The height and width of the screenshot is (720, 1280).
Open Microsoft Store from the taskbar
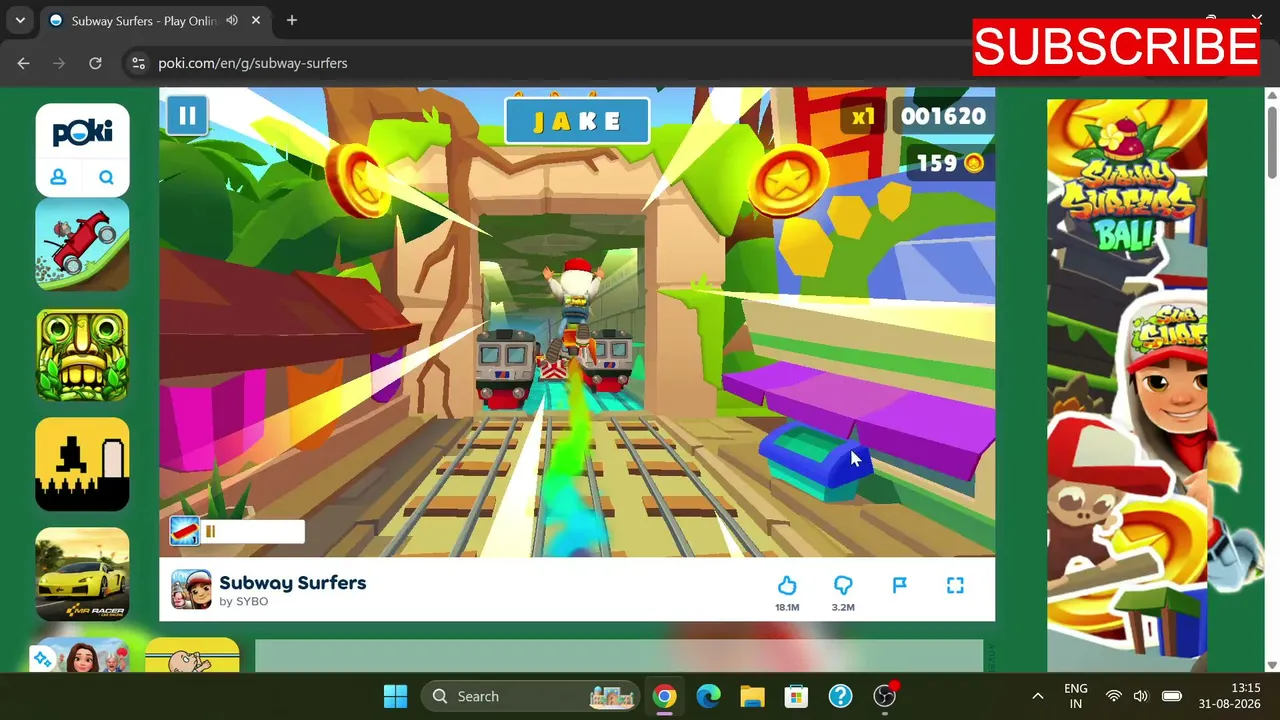796,696
